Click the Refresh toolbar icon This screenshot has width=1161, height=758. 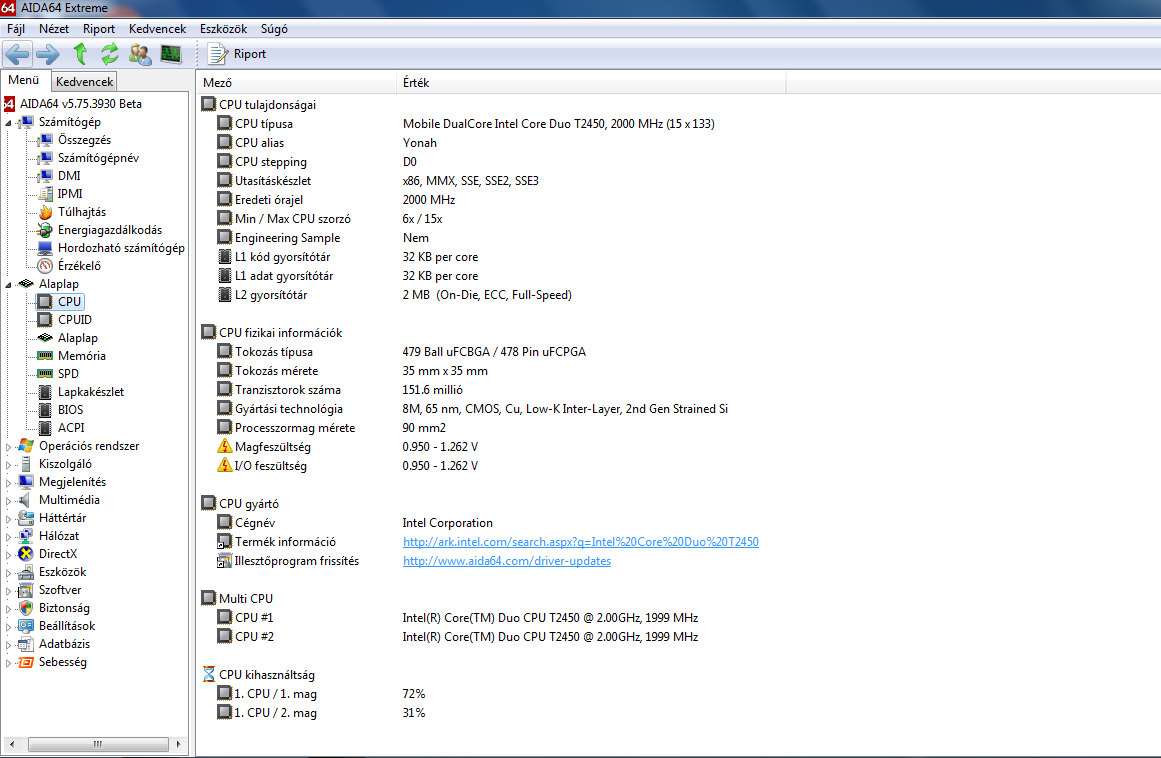(x=110, y=54)
